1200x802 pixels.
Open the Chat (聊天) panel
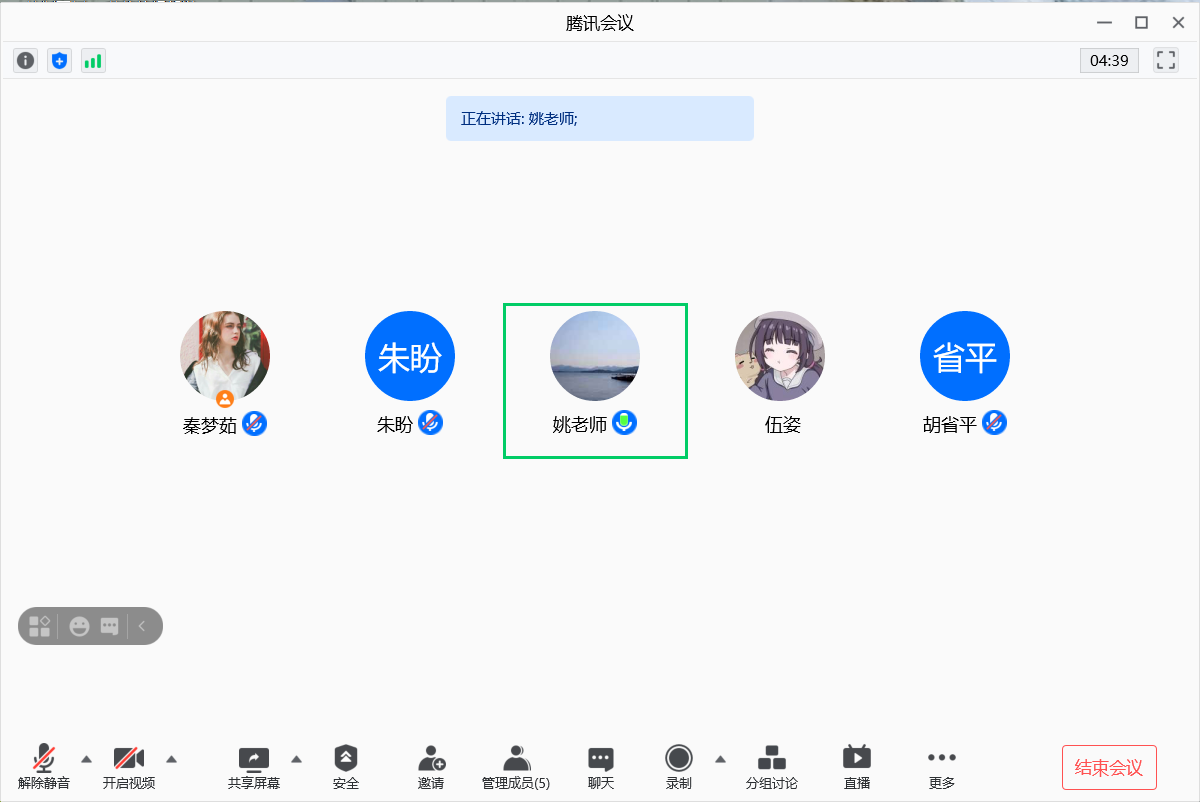[600, 767]
